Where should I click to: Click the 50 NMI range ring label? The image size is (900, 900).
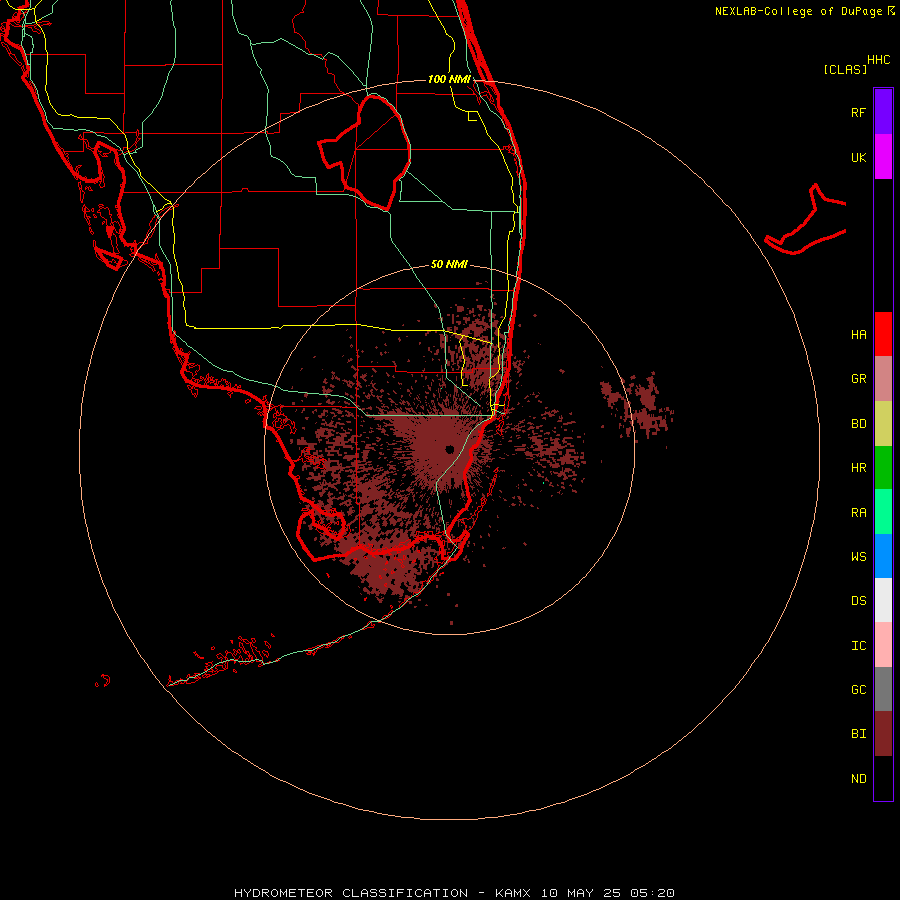click(449, 264)
